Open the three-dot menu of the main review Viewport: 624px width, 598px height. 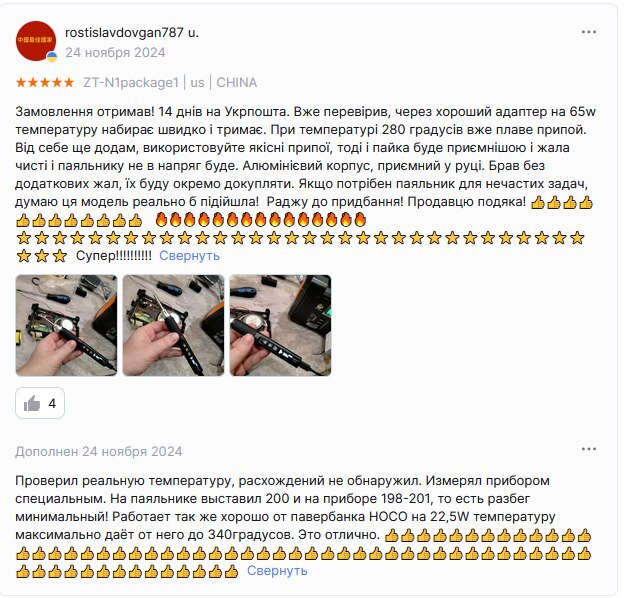(x=589, y=32)
